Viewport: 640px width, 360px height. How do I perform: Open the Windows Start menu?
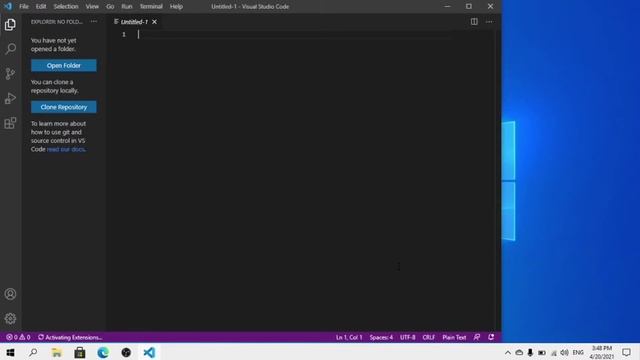pyautogui.click(x=10, y=352)
